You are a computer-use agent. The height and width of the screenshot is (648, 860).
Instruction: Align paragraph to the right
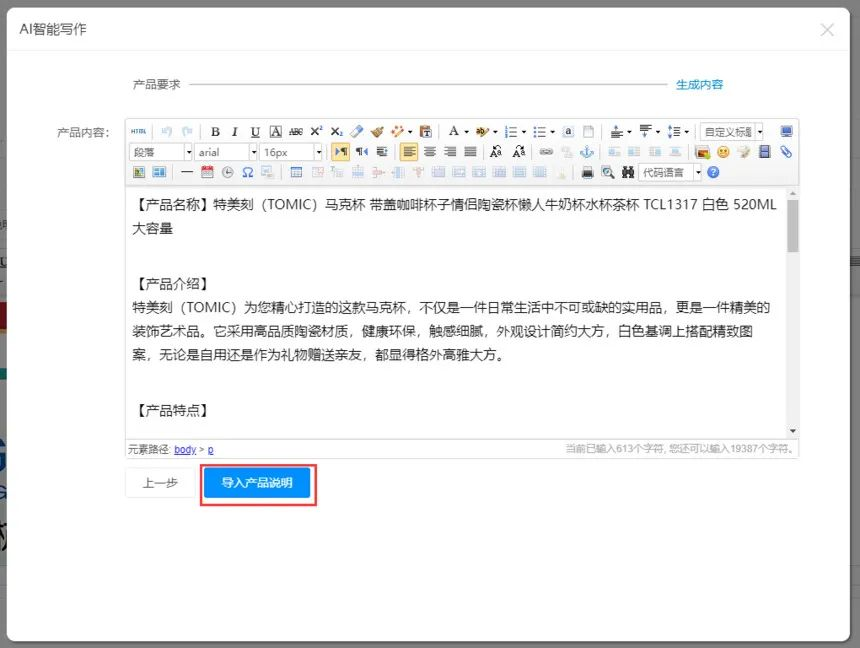tap(450, 152)
